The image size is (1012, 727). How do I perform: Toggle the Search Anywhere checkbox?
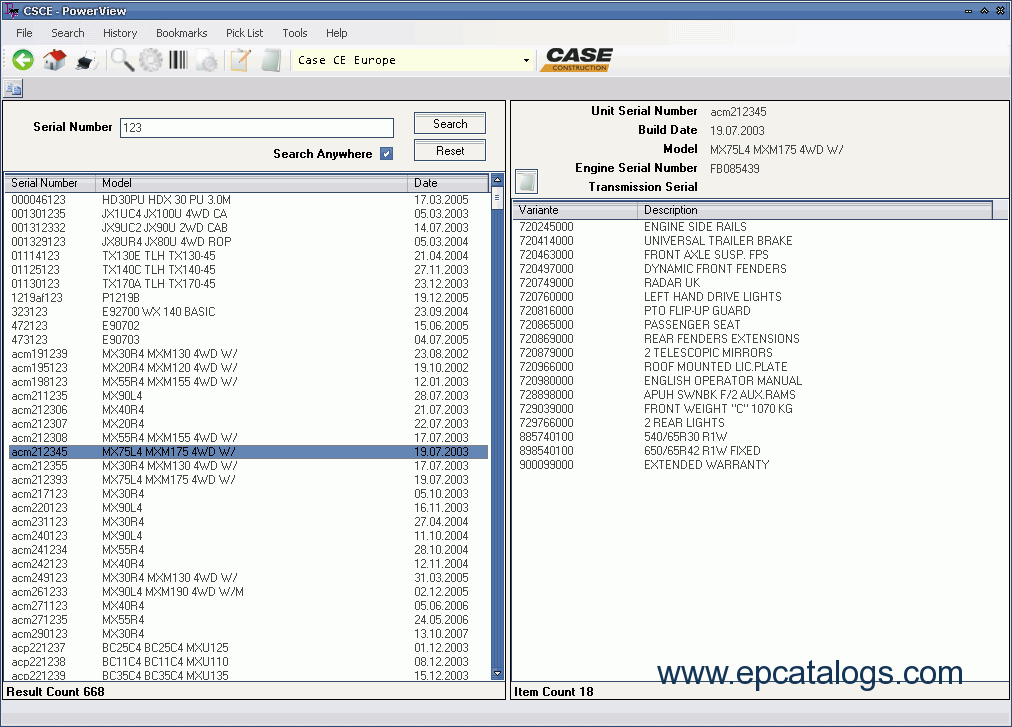387,154
